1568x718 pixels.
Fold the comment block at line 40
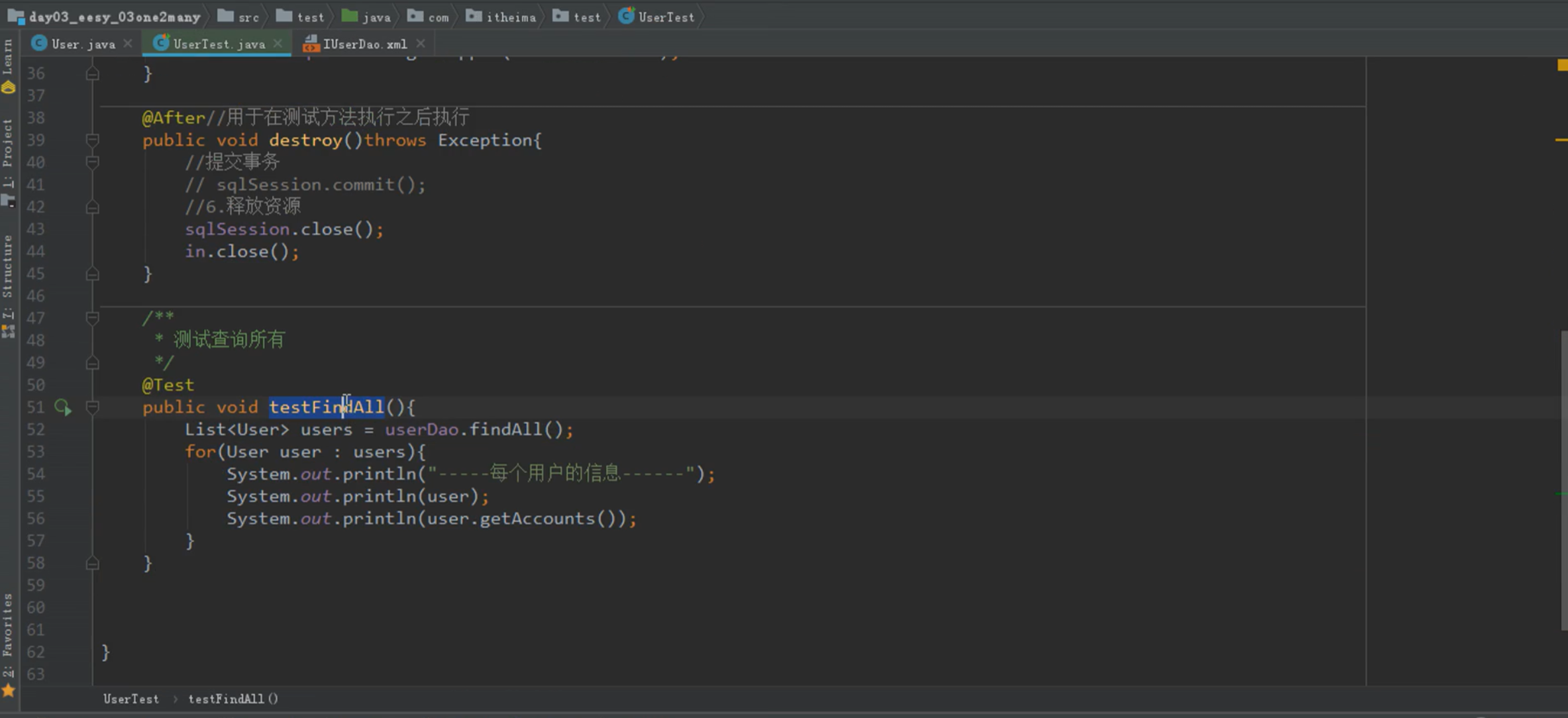(x=93, y=162)
